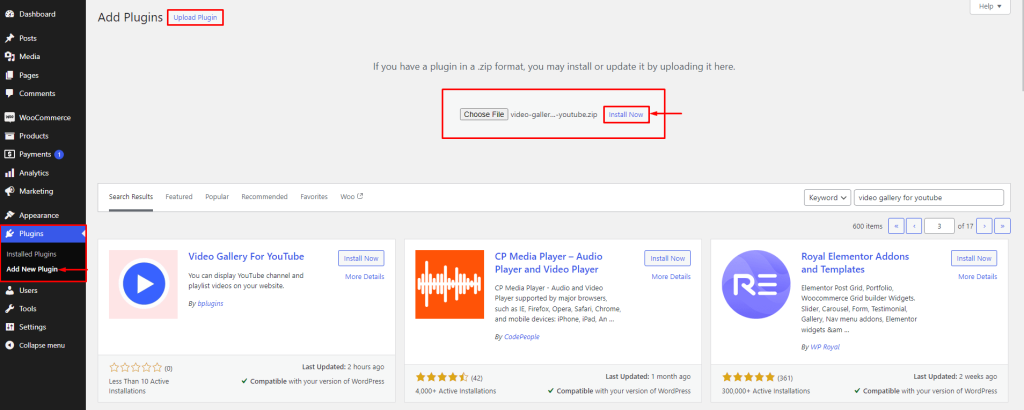Install Royal Elementor Addons plugin
1024x410 pixels.
(x=974, y=258)
